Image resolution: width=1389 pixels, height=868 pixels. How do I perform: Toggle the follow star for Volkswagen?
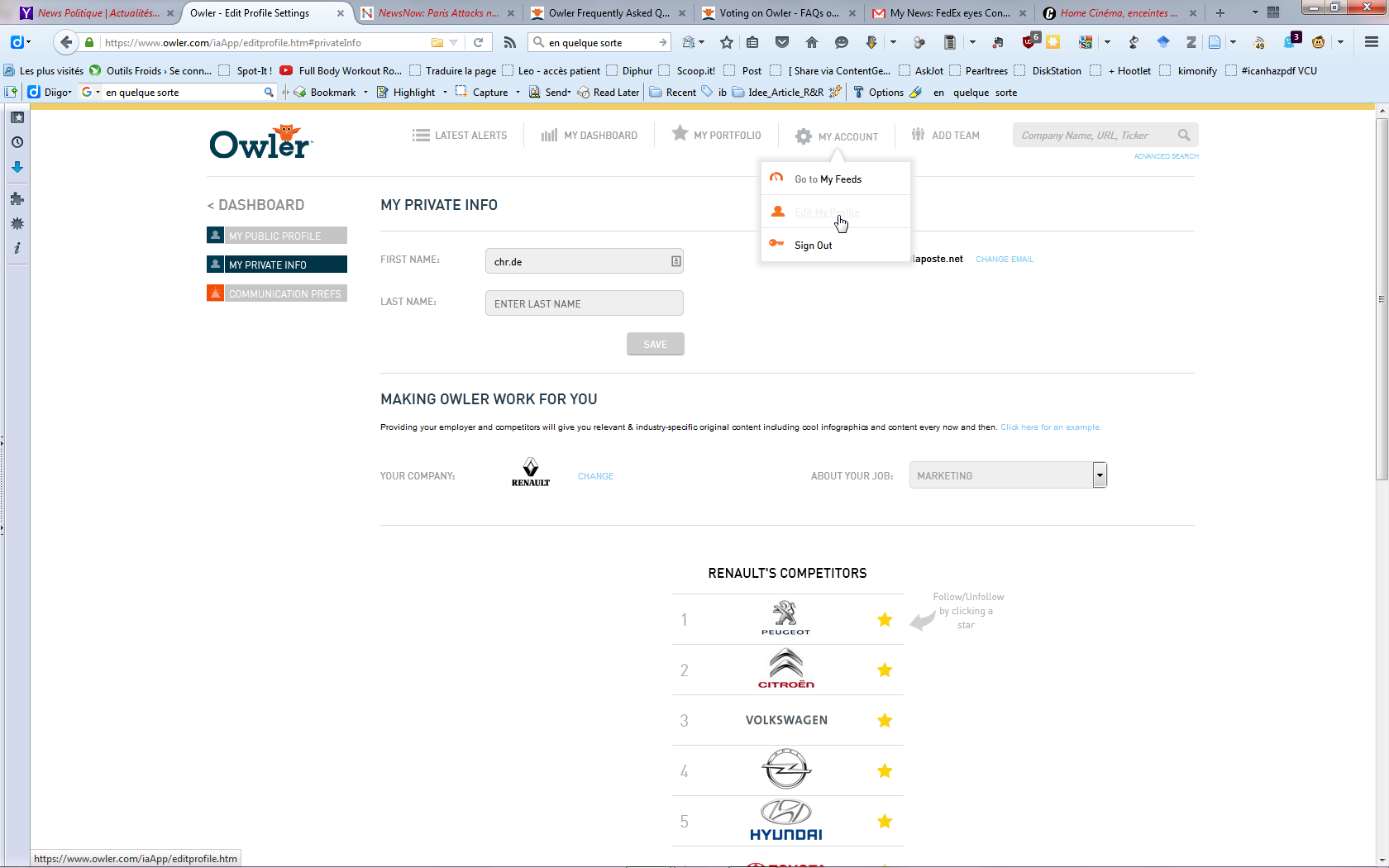[x=885, y=720]
